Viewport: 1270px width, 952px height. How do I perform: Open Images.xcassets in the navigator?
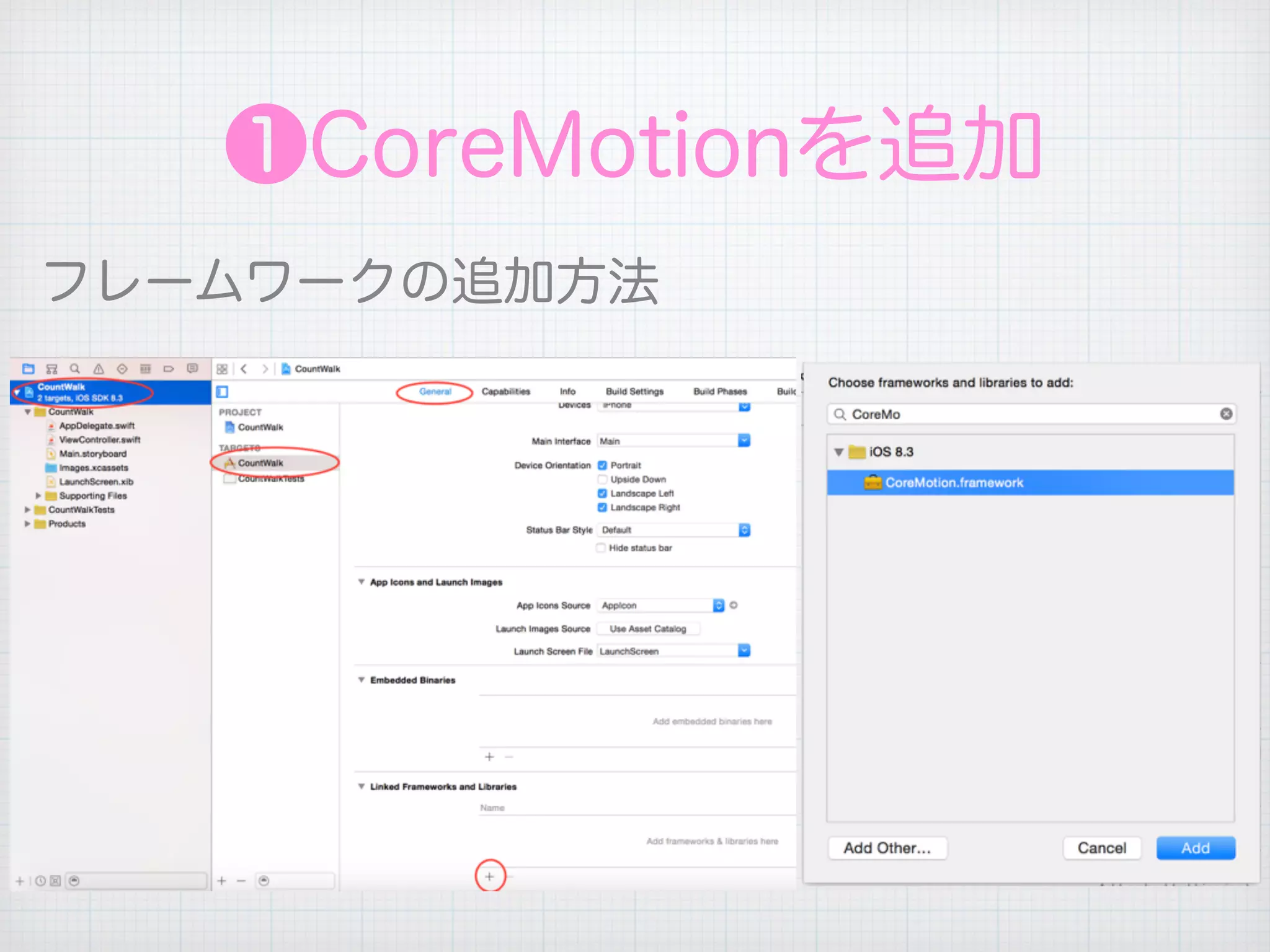[94, 468]
